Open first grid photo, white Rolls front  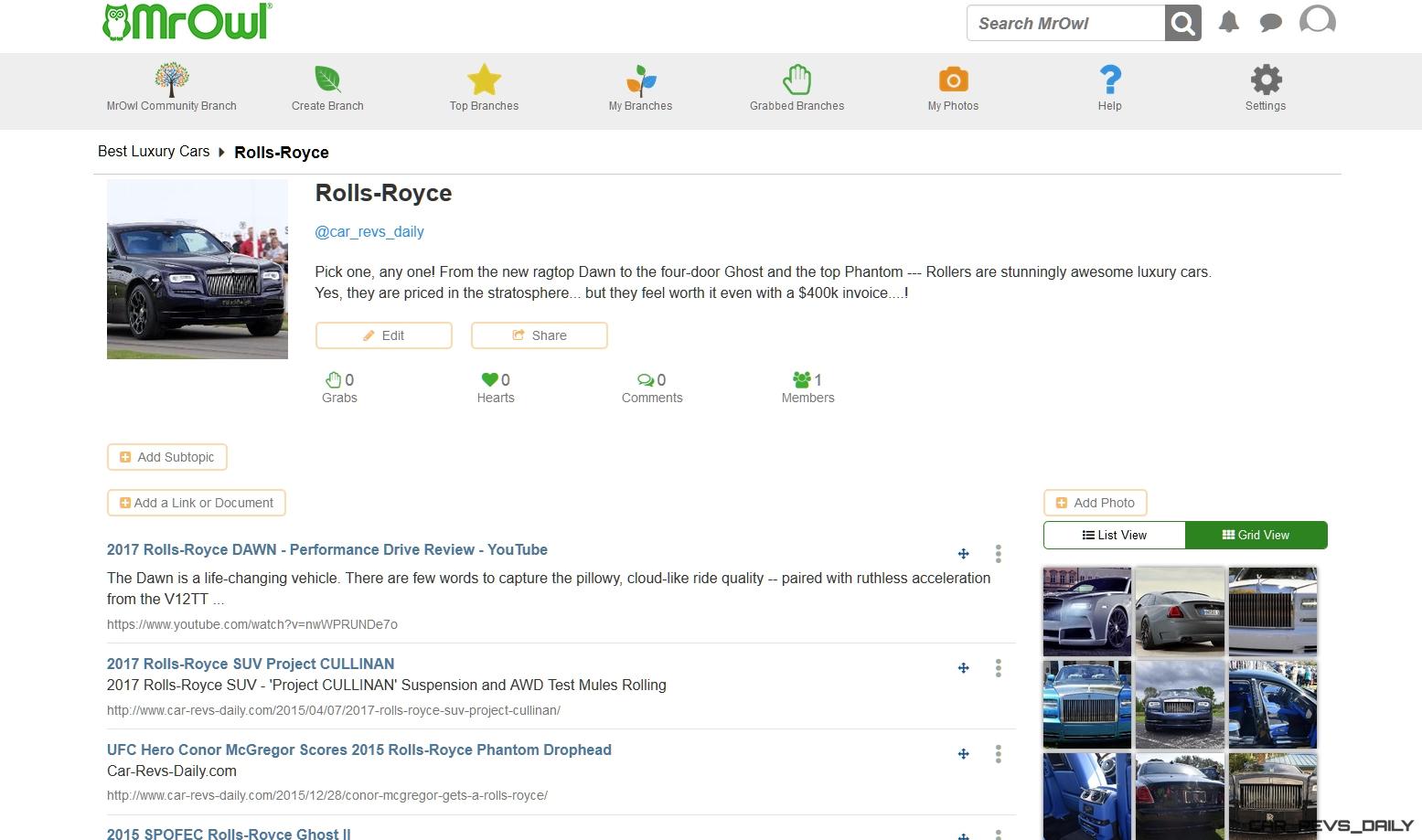click(x=1087, y=611)
